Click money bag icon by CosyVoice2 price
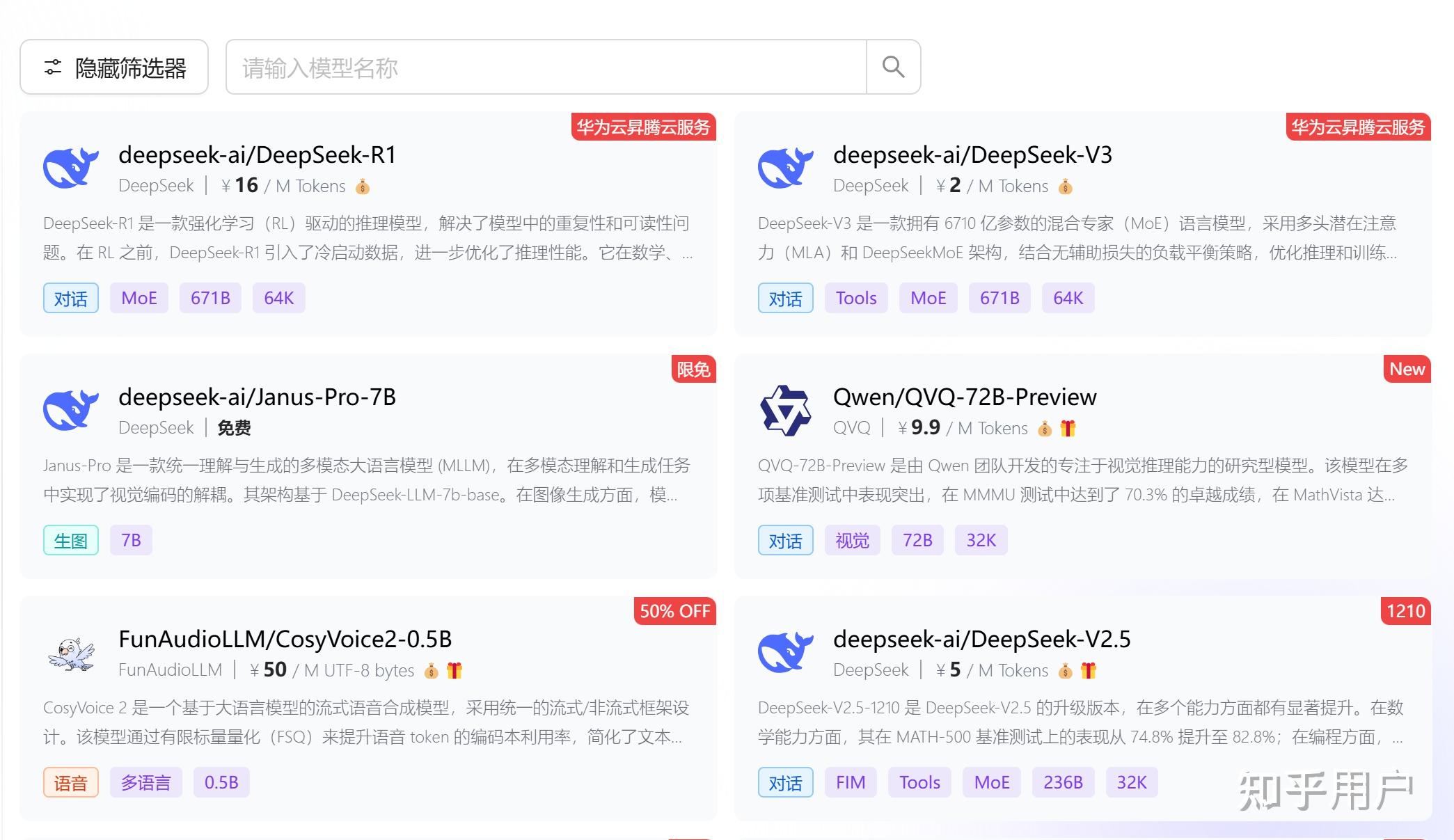This screenshot has height=840, width=1454. pos(432,671)
